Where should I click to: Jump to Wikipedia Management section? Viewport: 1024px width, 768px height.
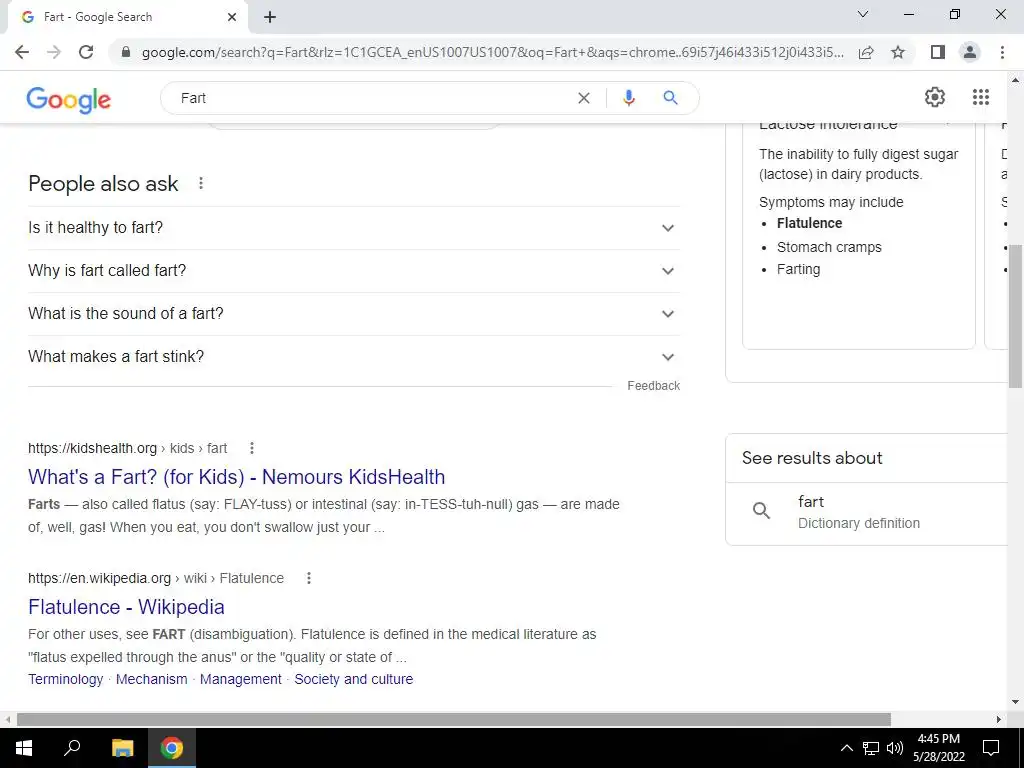(240, 679)
